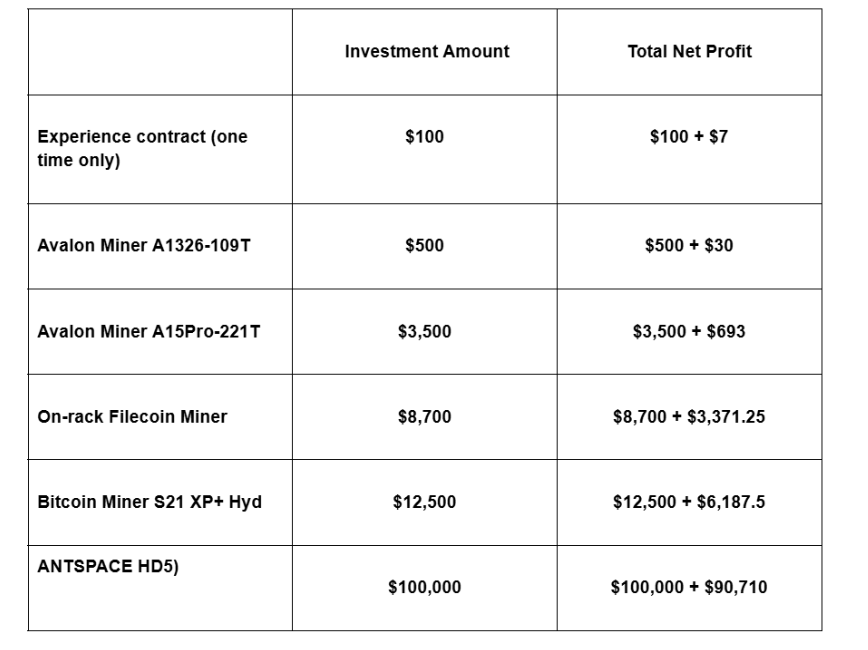Screen dimensions: 868x650
Task: Click the Investment Amount column header
Action: tap(427, 52)
